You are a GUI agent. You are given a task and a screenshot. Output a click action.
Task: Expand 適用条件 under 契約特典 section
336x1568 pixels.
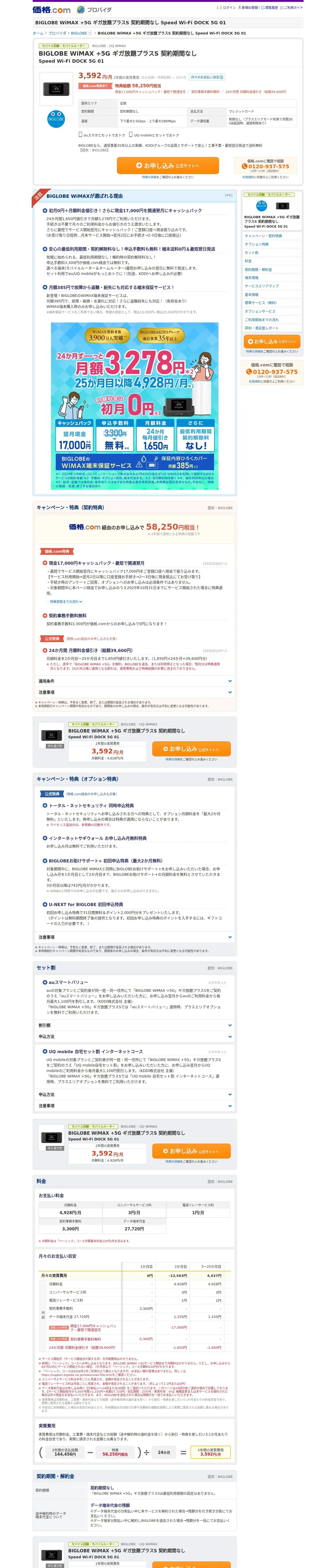135,681
